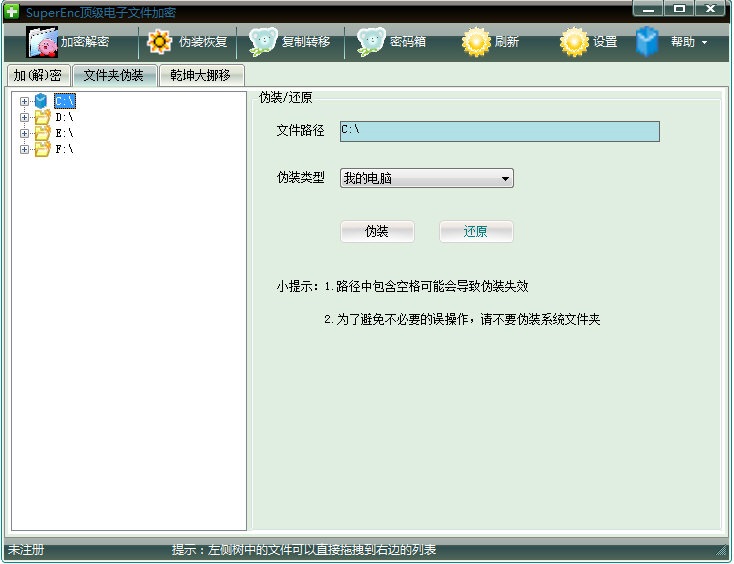Image resolution: width=734 pixels, height=564 pixels.
Task: Open the 伪装恢复 toolbar label
Action: point(203,42)
